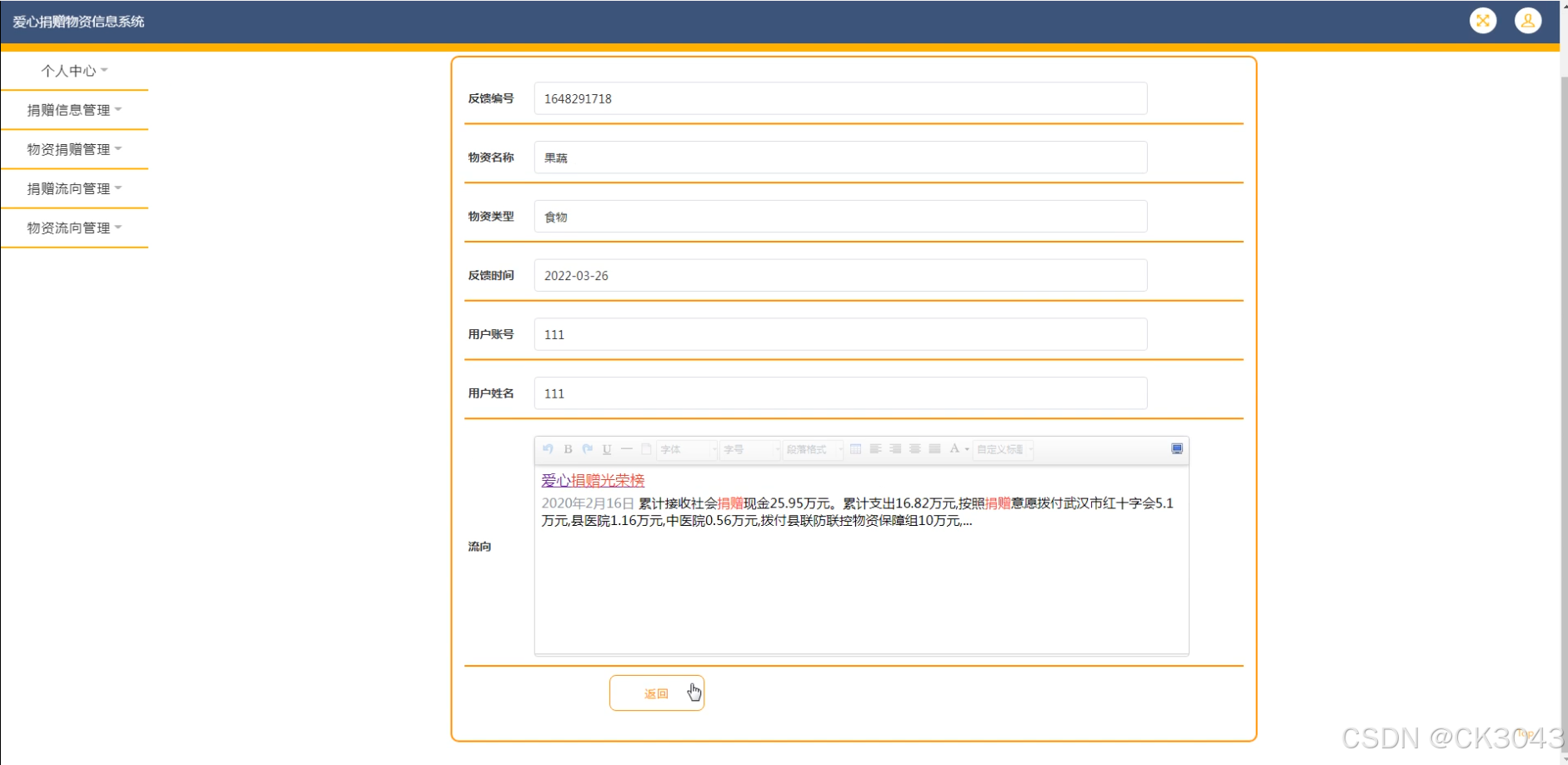Open the 爱心捐赠光荣榜 link

pos(593,480)
